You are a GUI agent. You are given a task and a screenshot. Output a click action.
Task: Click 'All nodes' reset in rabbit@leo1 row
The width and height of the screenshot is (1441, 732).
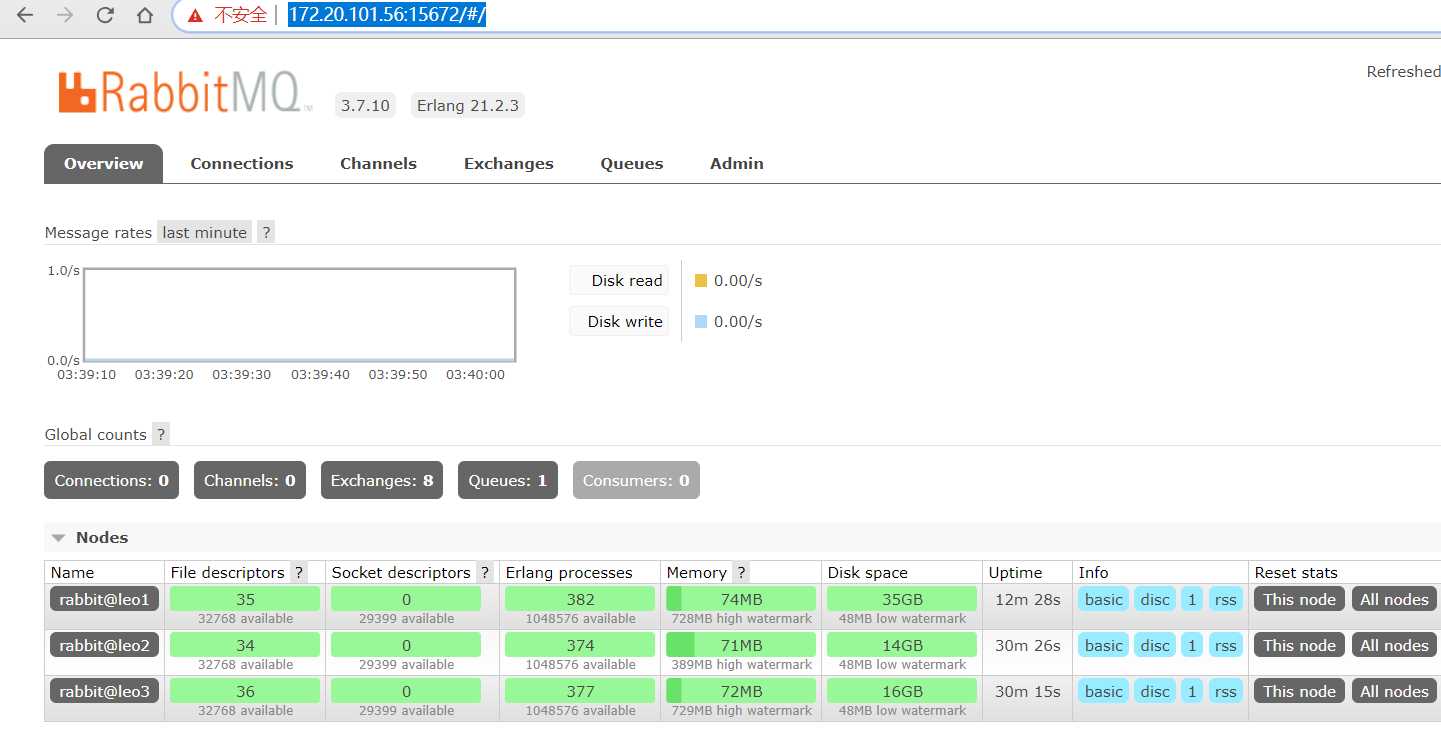[x=1394, y=599]
